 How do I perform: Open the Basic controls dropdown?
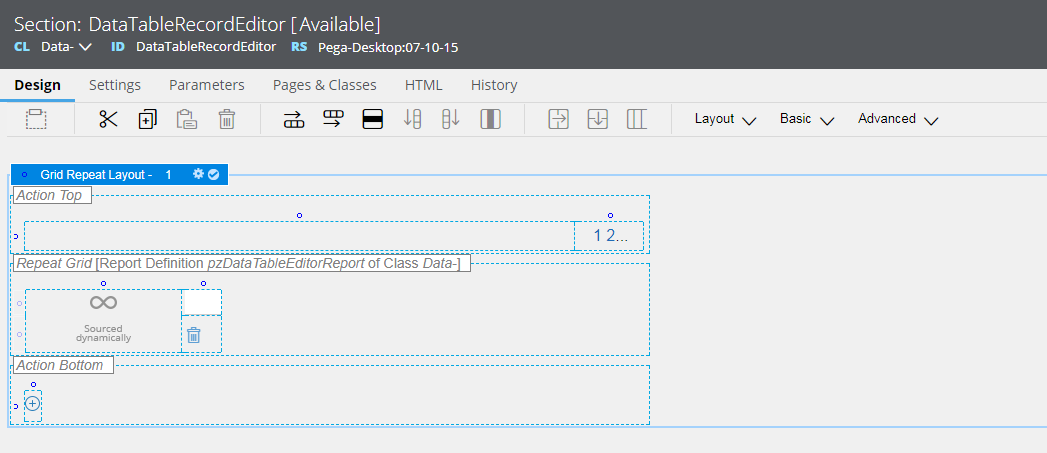pyautogui.click(x=807, y=119)
